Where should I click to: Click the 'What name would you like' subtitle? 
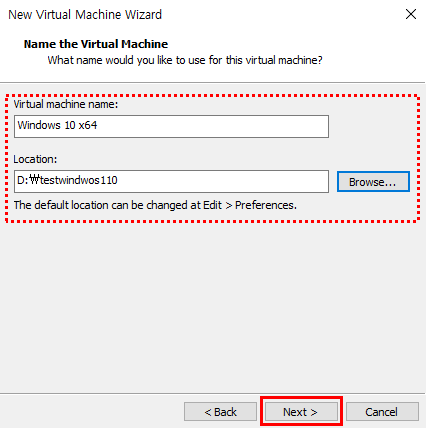pyautogui.click(x=185, y=60)
